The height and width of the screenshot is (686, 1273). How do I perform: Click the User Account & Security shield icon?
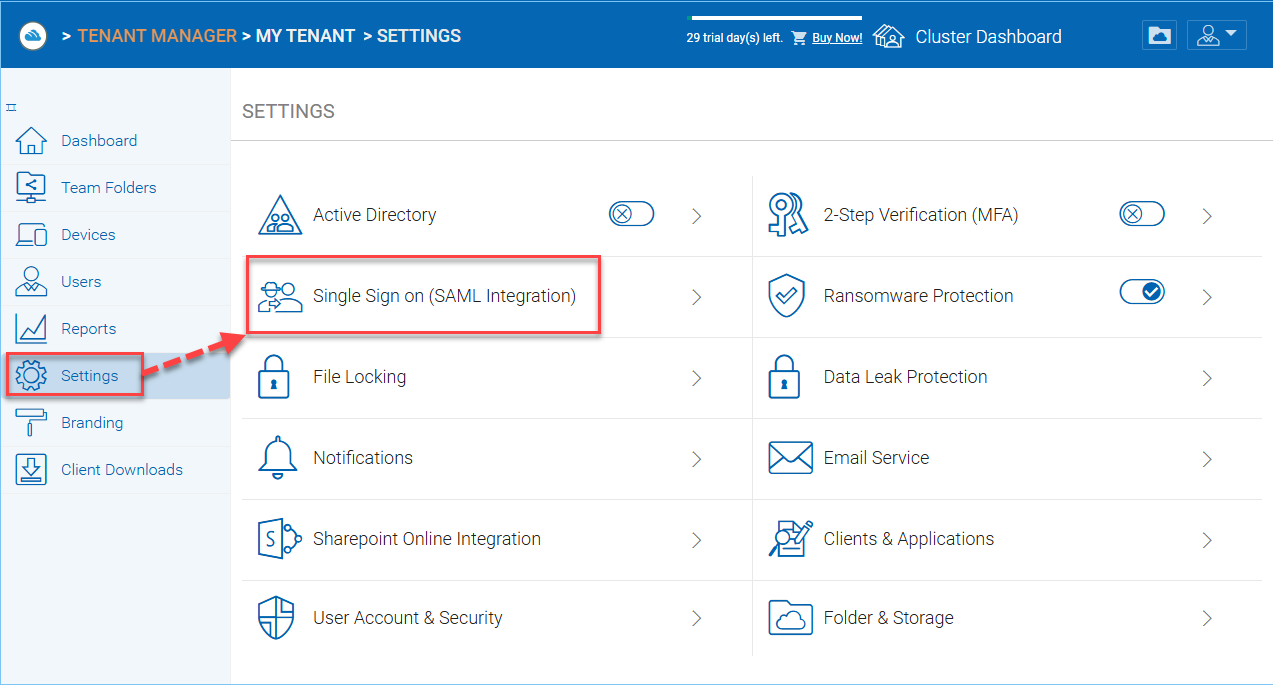coord(276,618)
